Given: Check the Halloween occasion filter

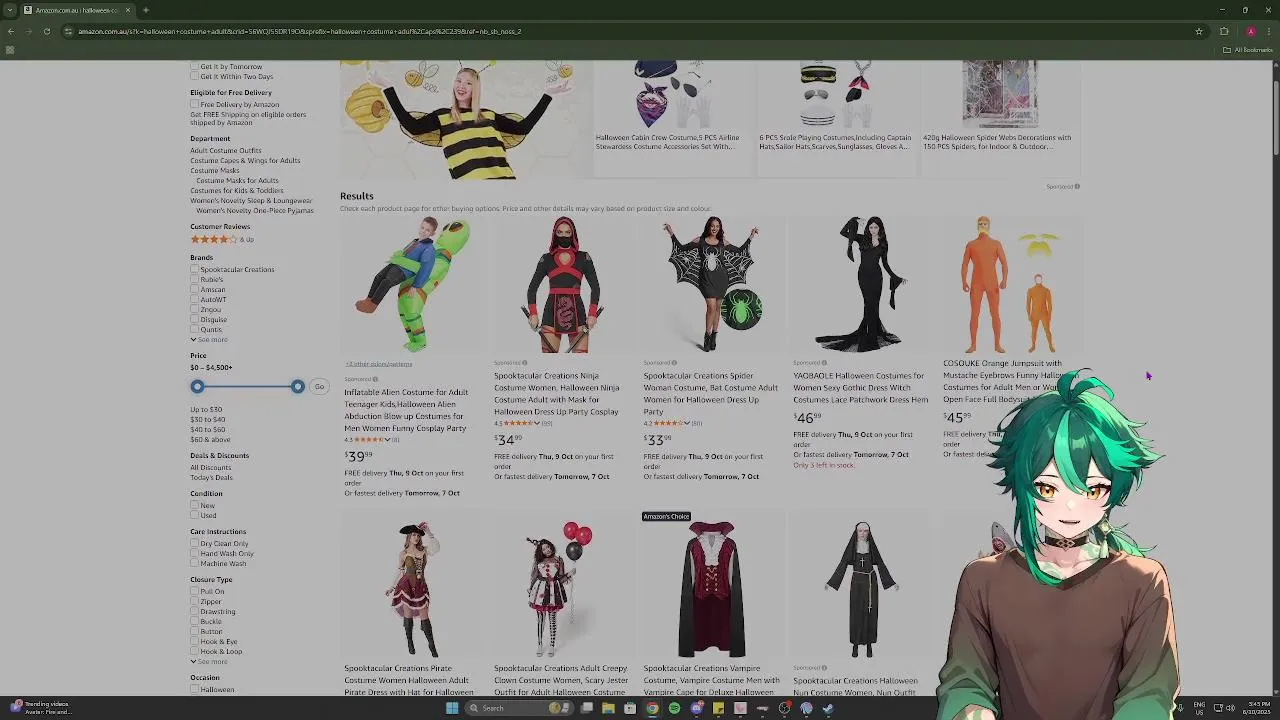Looking at the screenshot, I should click(194, 689).
